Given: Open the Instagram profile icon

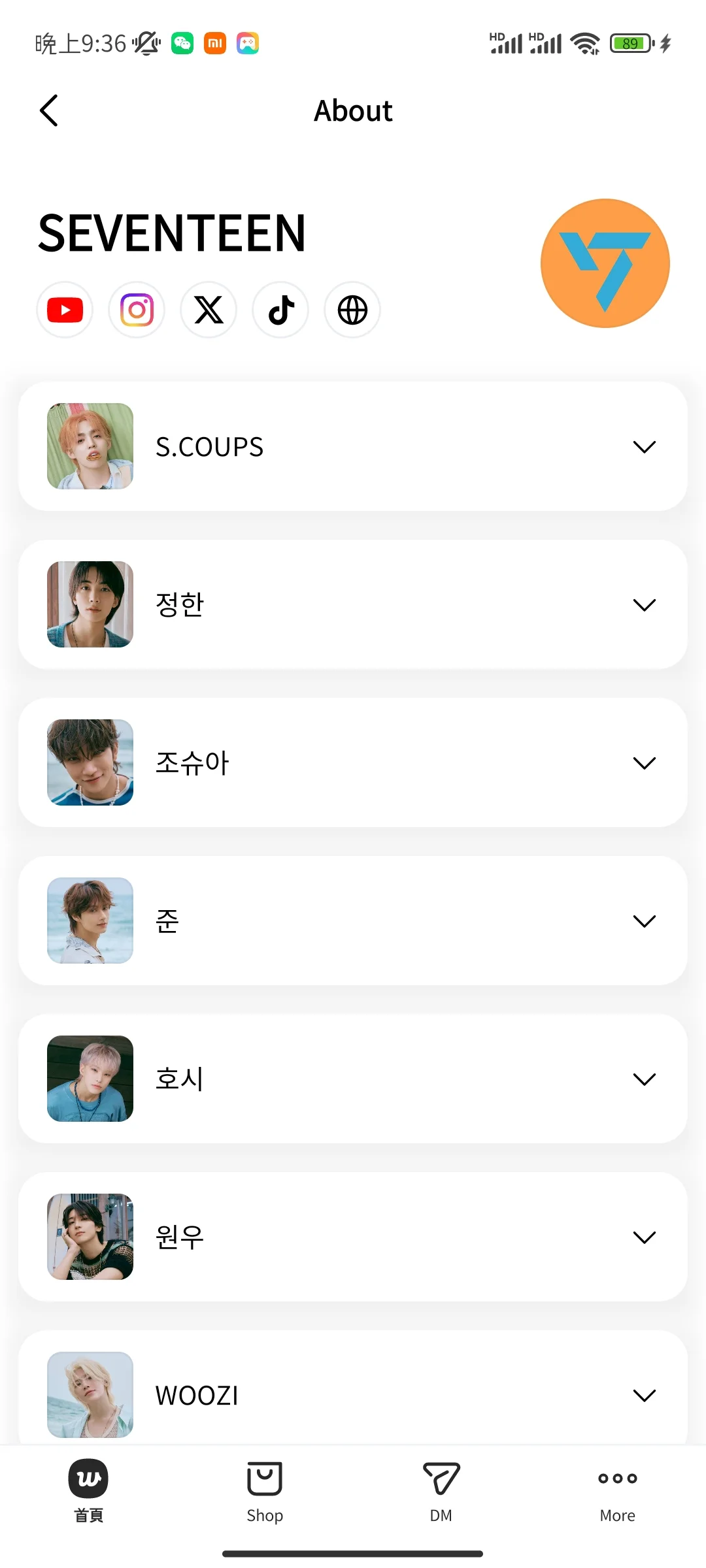Looking at the screenshot, I should click(x=137, y=310).
